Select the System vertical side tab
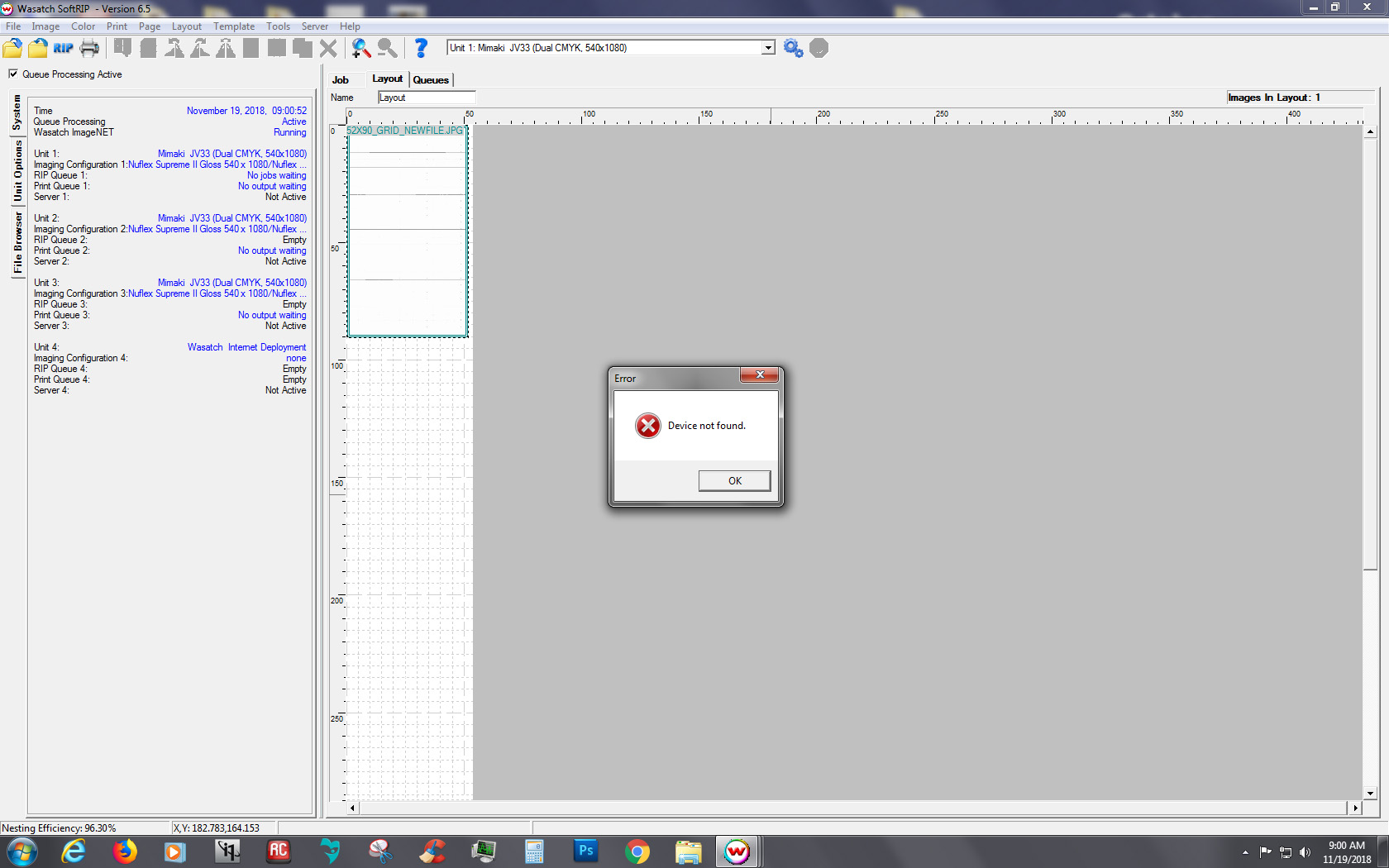This screenshot has width=1389, height=868. click(17, 113)
